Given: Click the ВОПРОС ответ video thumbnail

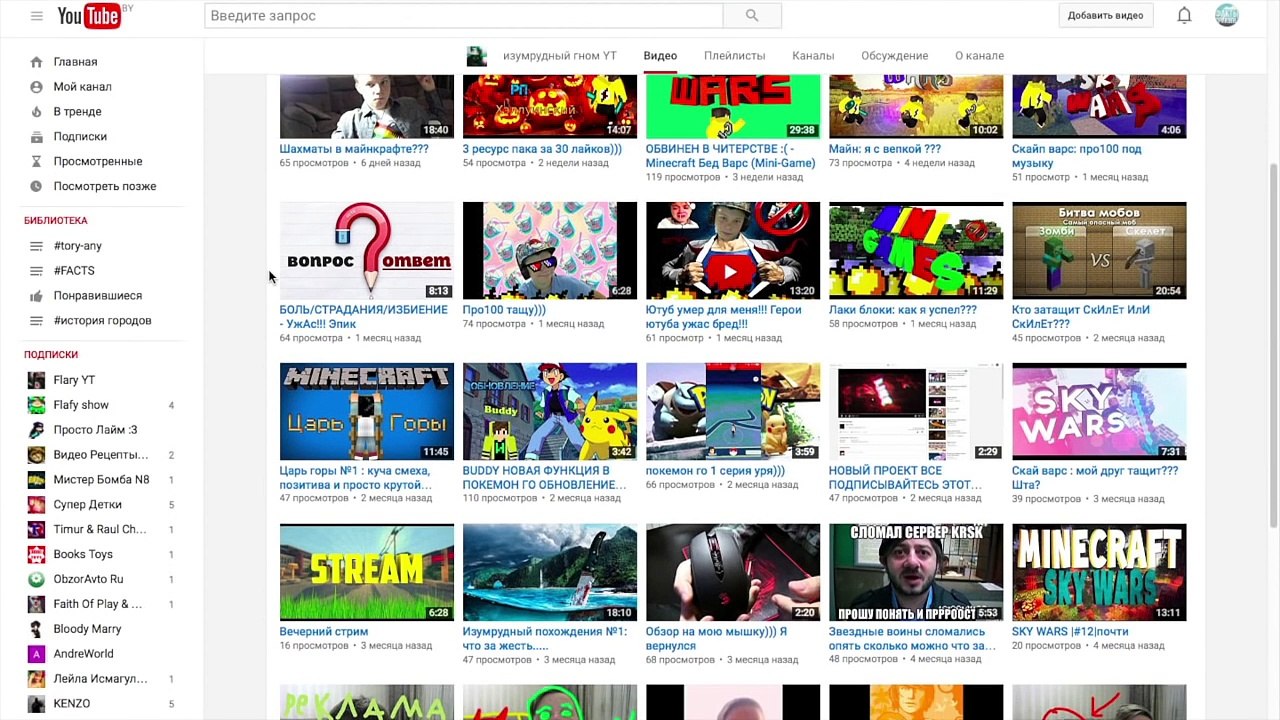Looking at the screenshot, I should [366, 250].
